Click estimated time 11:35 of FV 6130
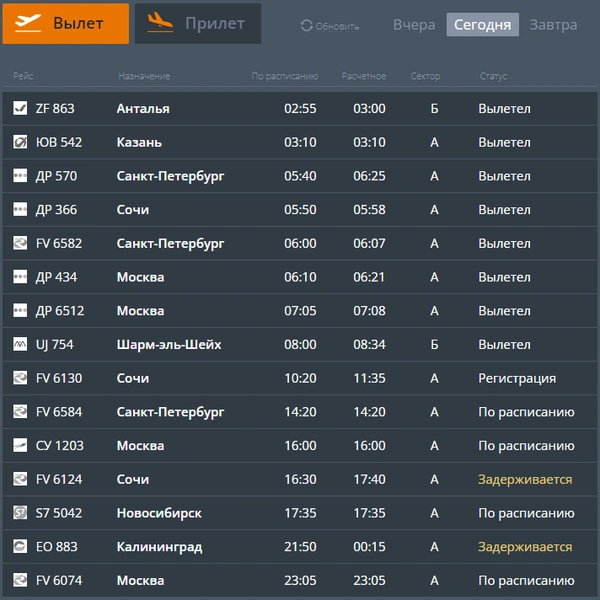Image resolution: width=600 pixels, height=600 pixels. [369, 378]
